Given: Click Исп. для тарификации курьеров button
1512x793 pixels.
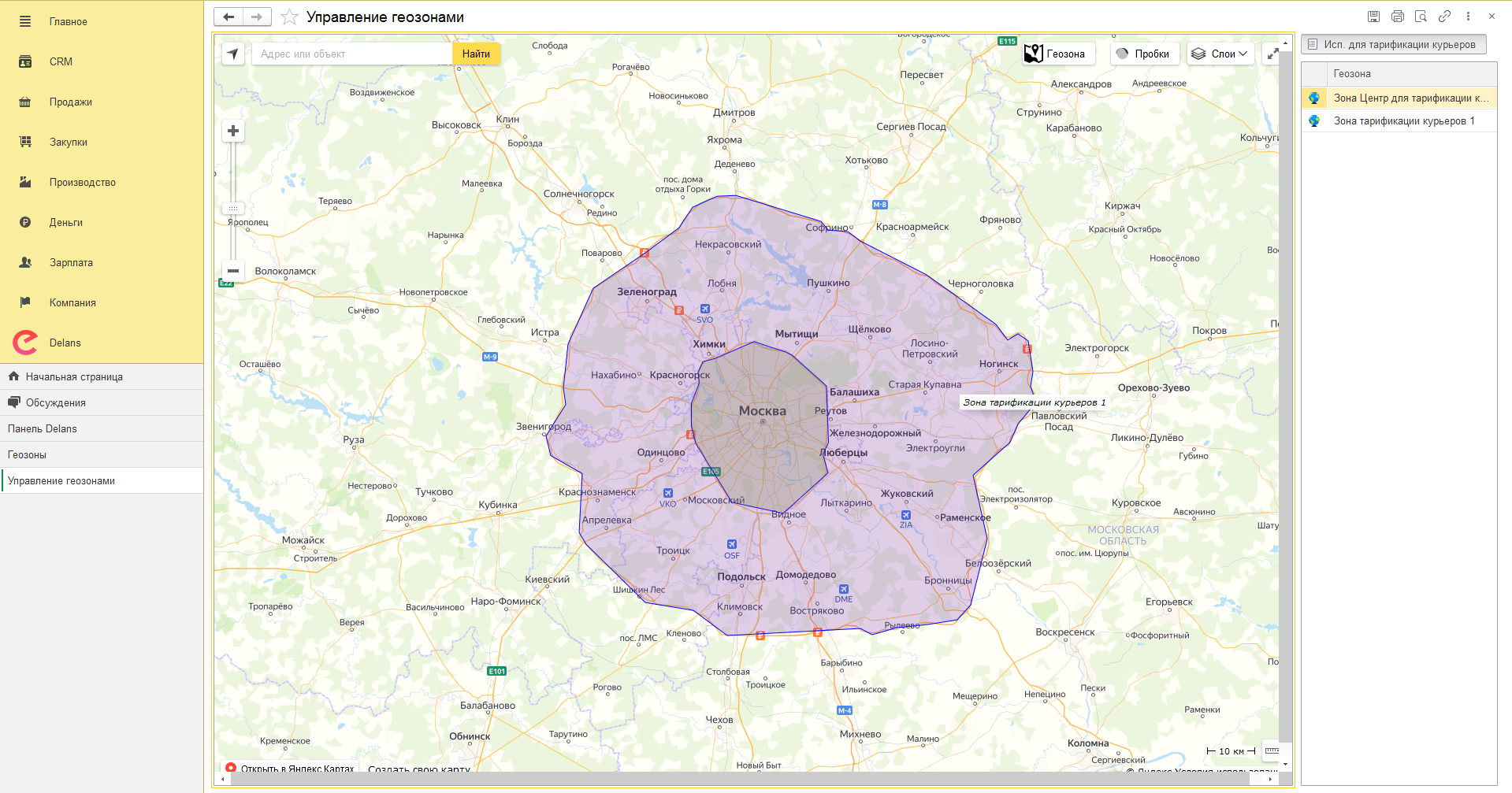Looking at the screenshot, I should [1393, 44].
